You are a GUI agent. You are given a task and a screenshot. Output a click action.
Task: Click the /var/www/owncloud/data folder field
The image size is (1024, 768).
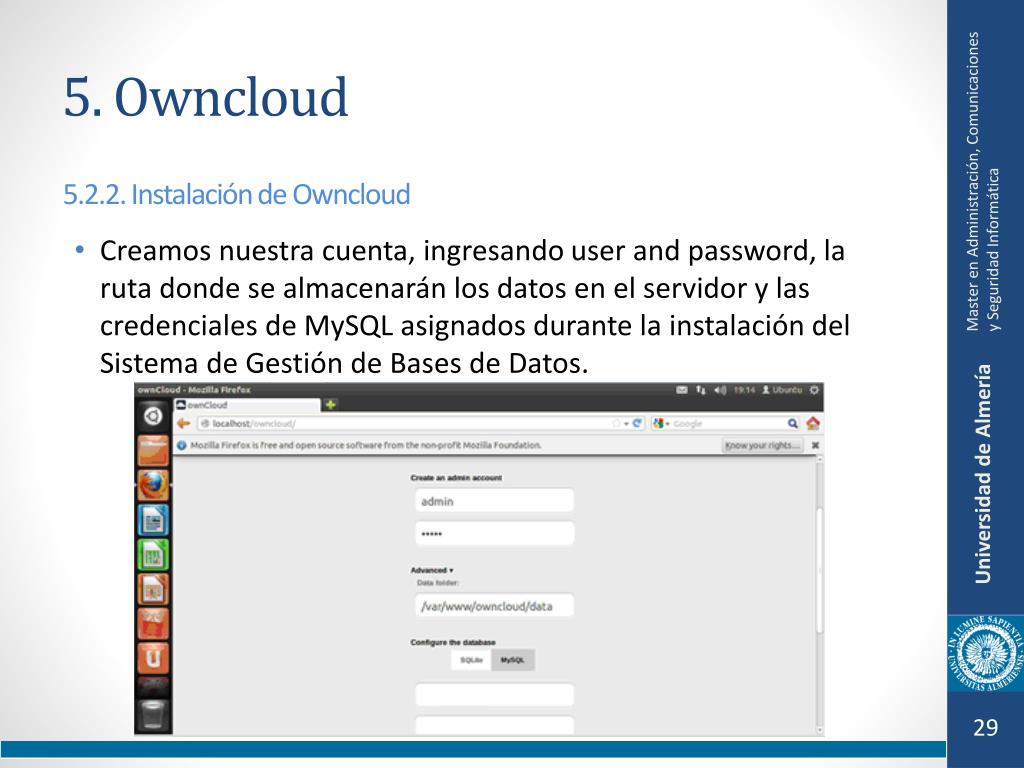494,606
